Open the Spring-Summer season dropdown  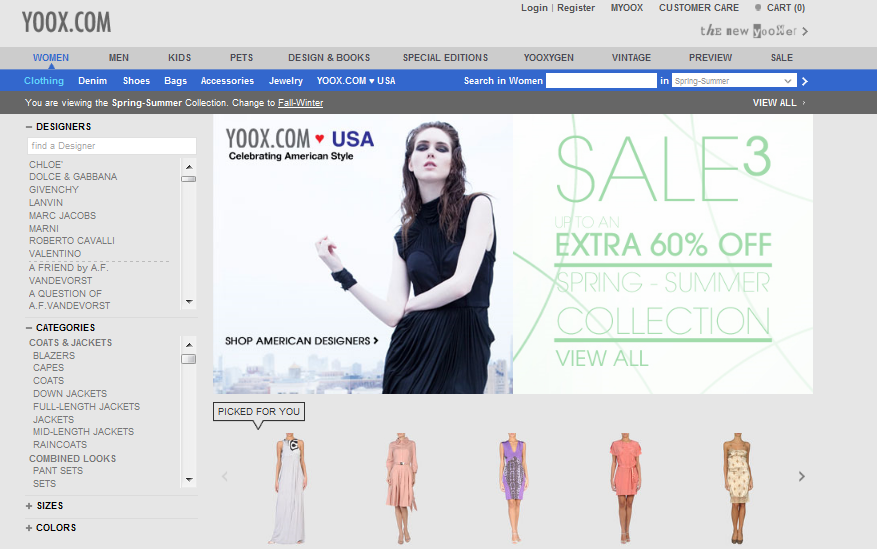[733, 81]
